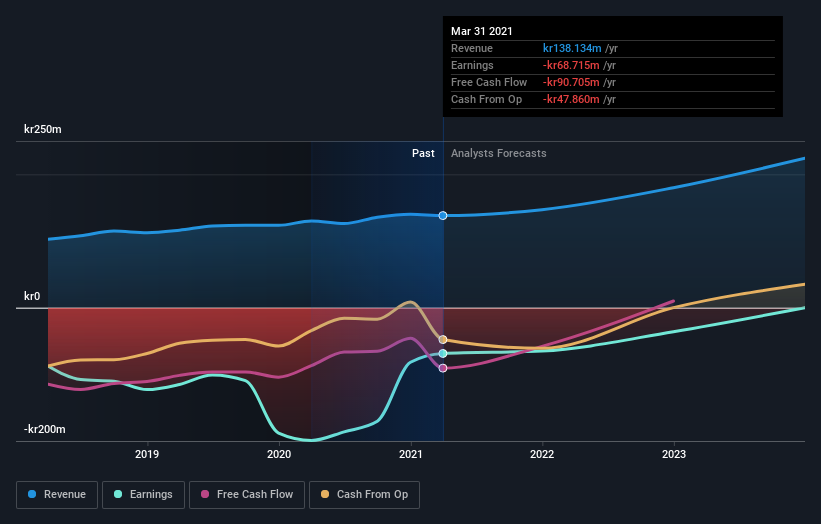Toggle the Free Cash Flow legend button
Image resolution: width=821 pixels, height=524 pixels.
(247, 495)
